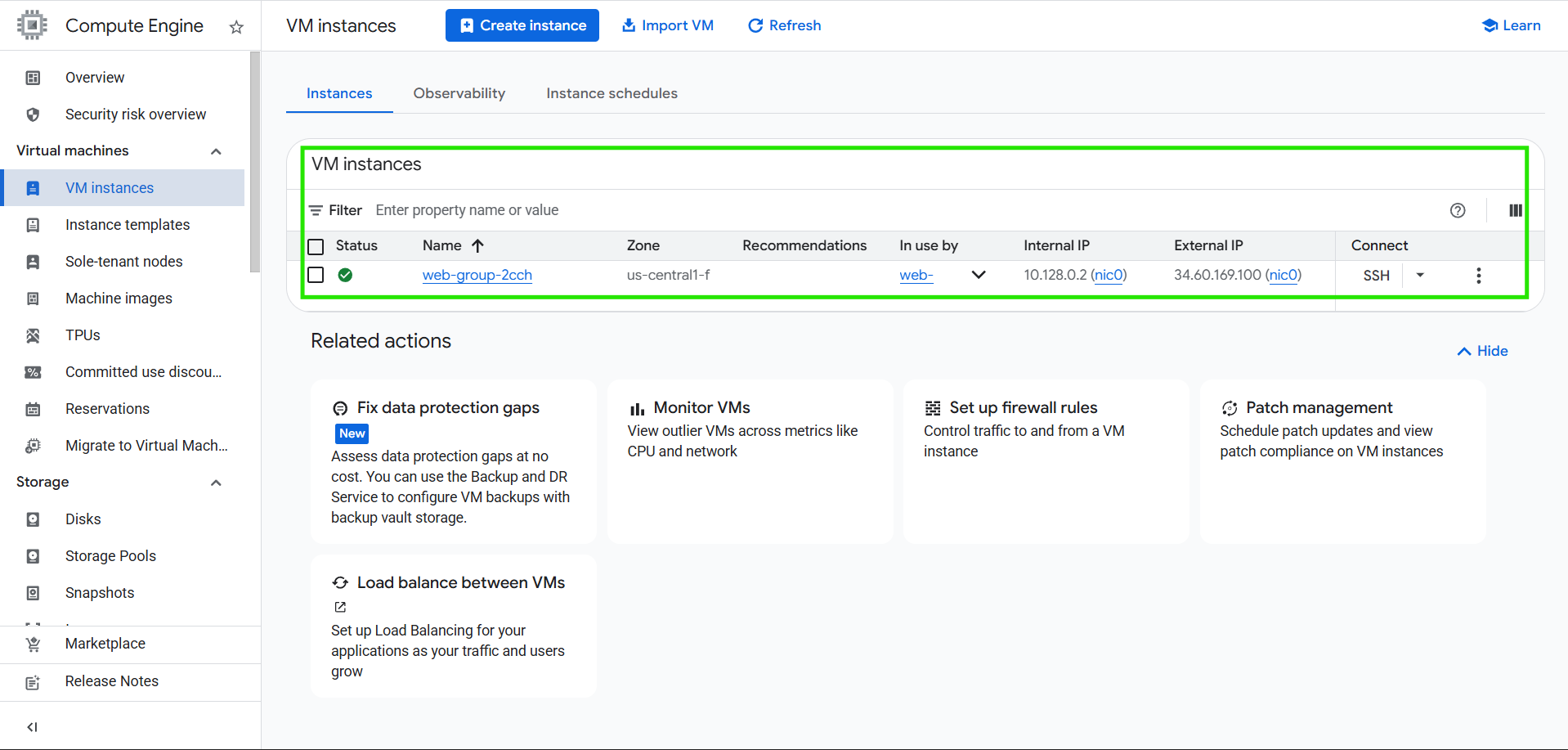Open column display options icon

(1515, 210)
